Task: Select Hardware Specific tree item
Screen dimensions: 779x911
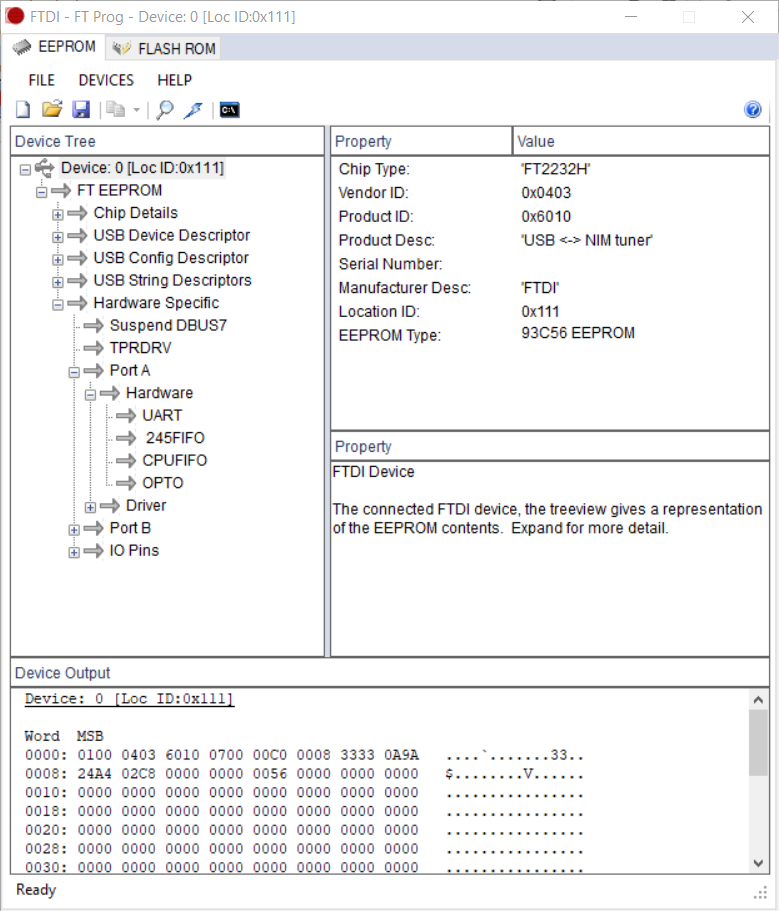Action: click(156, 303)
